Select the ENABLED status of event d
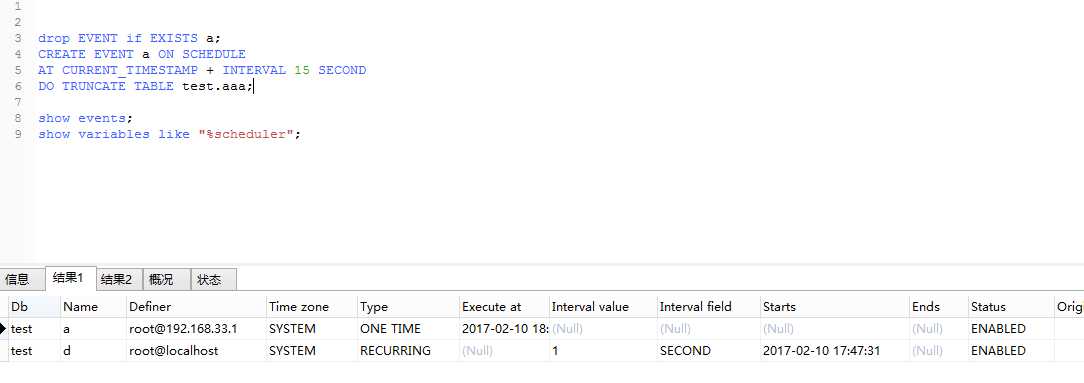Screen dimensions: 1084x383 (1011, 351)
